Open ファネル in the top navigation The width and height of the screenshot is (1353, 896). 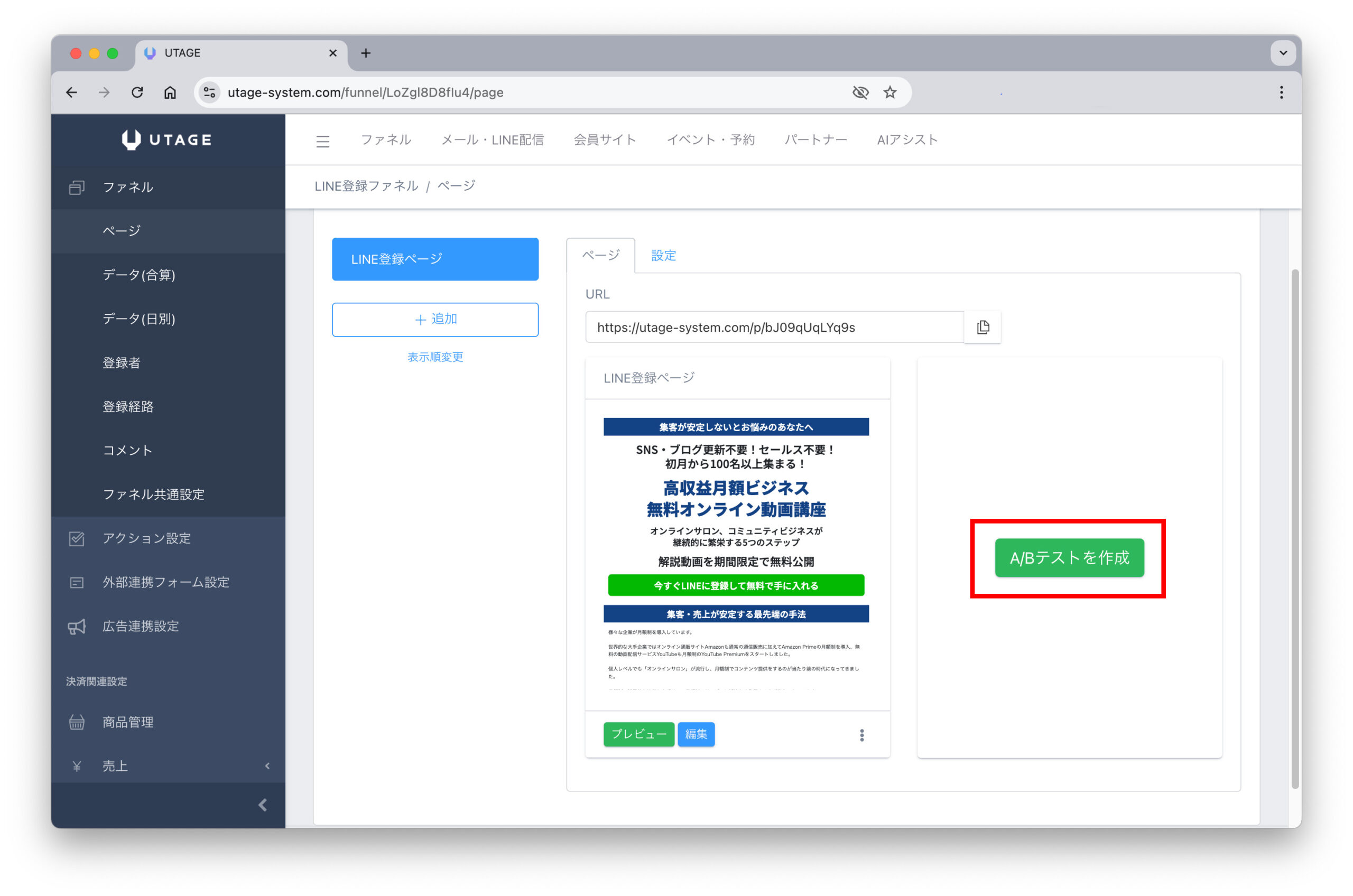tap(386, 140)
